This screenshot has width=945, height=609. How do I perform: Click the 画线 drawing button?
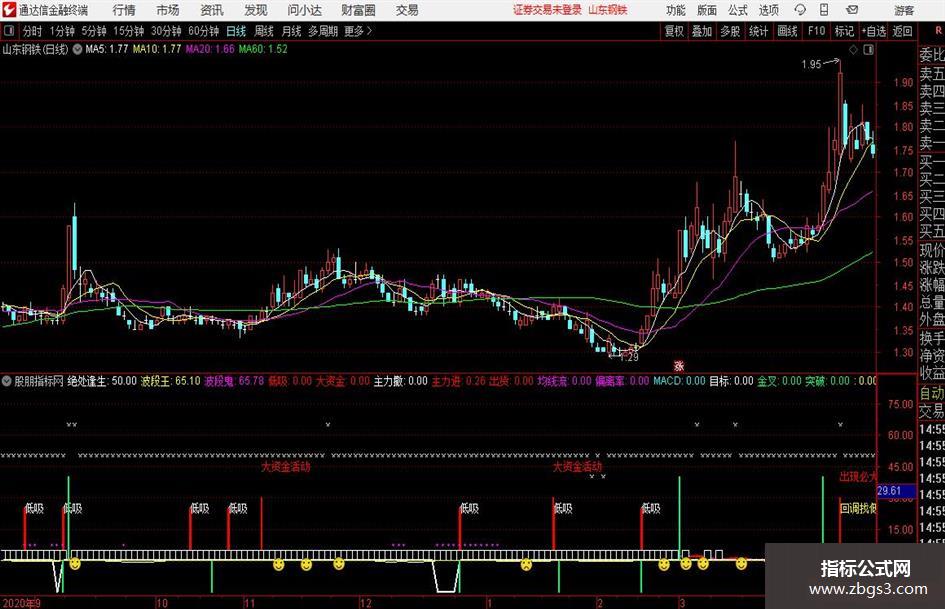tap(787, 31)
